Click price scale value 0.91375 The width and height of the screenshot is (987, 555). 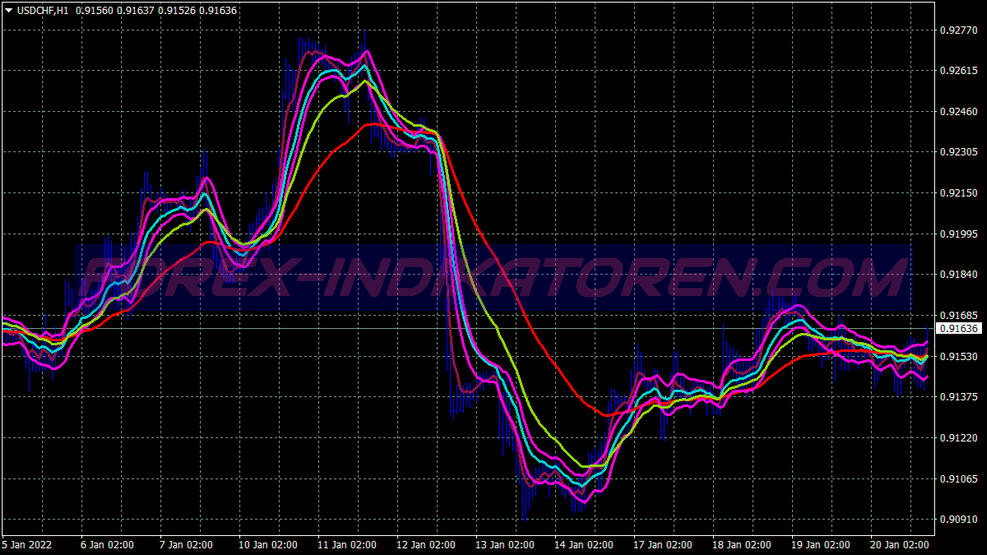coord(959,397)
